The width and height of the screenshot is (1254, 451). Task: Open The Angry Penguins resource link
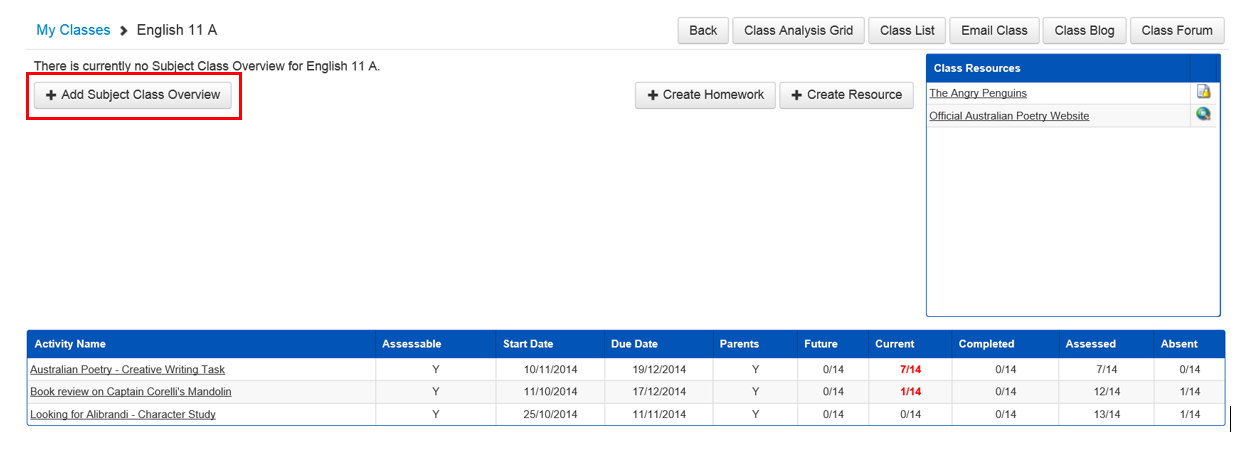pyautogui.click(x=978, y=93)
